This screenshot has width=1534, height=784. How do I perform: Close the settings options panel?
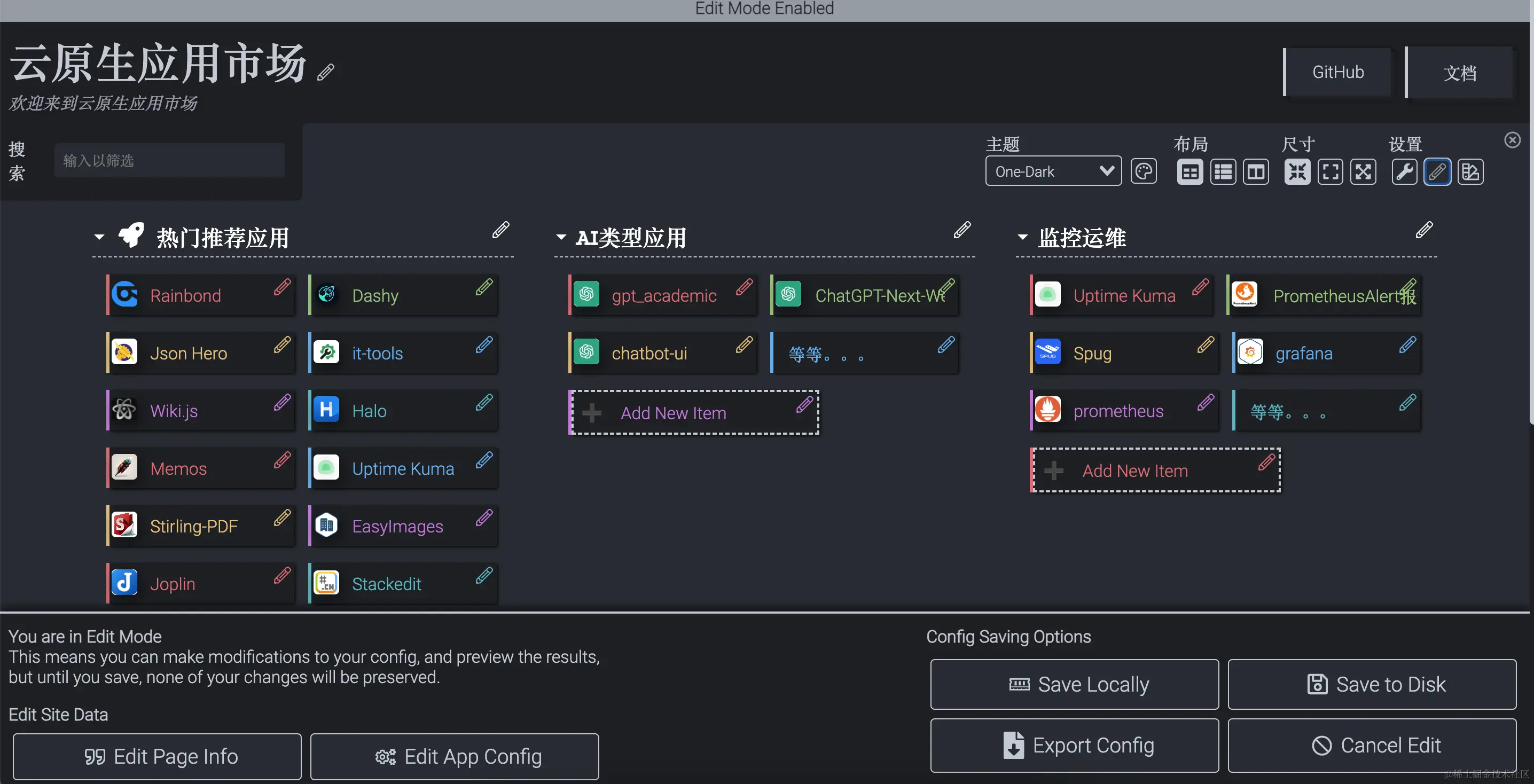pyautogui.click(x=1513, y=140)
